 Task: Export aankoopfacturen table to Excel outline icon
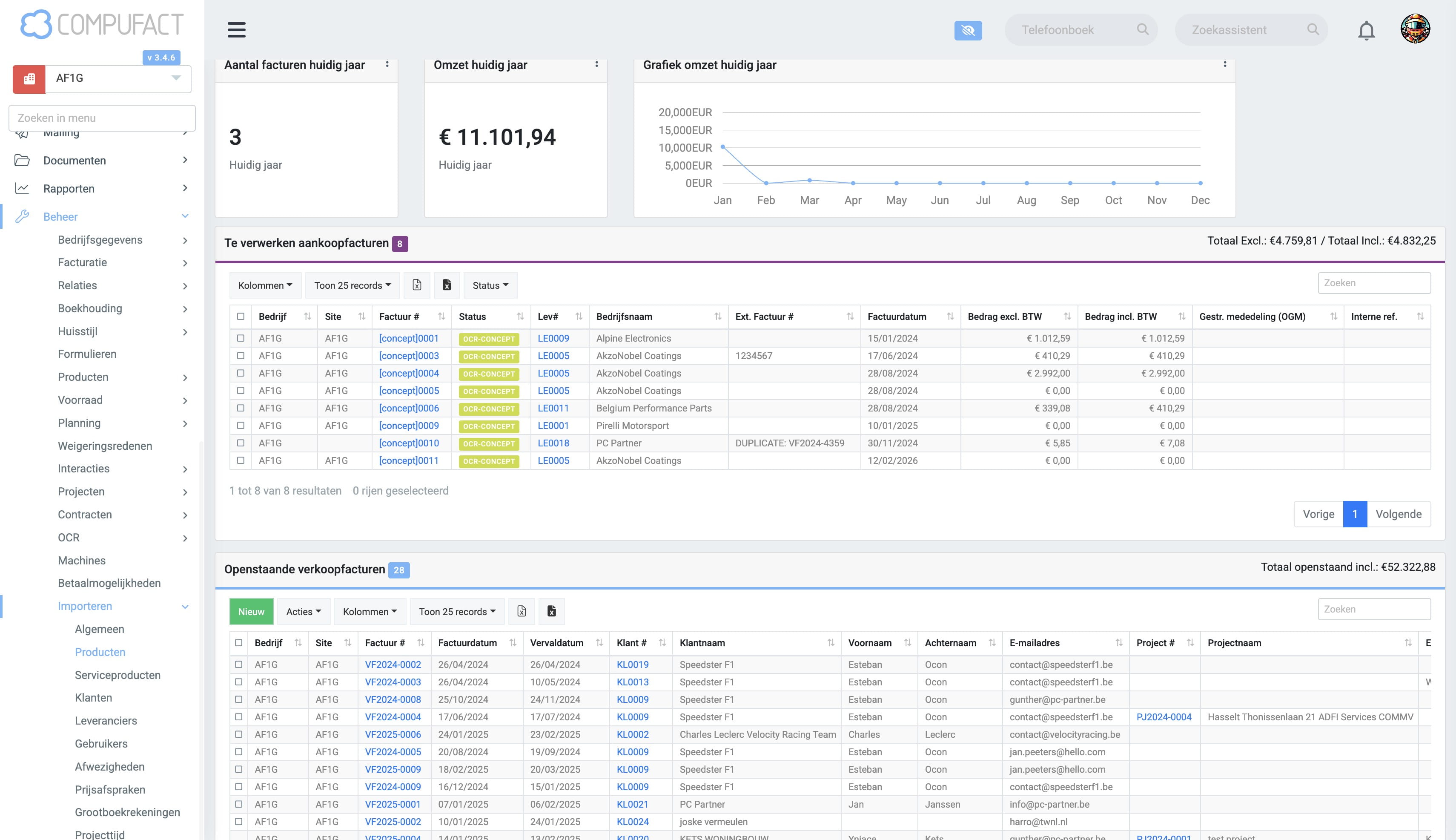(417, 285)
